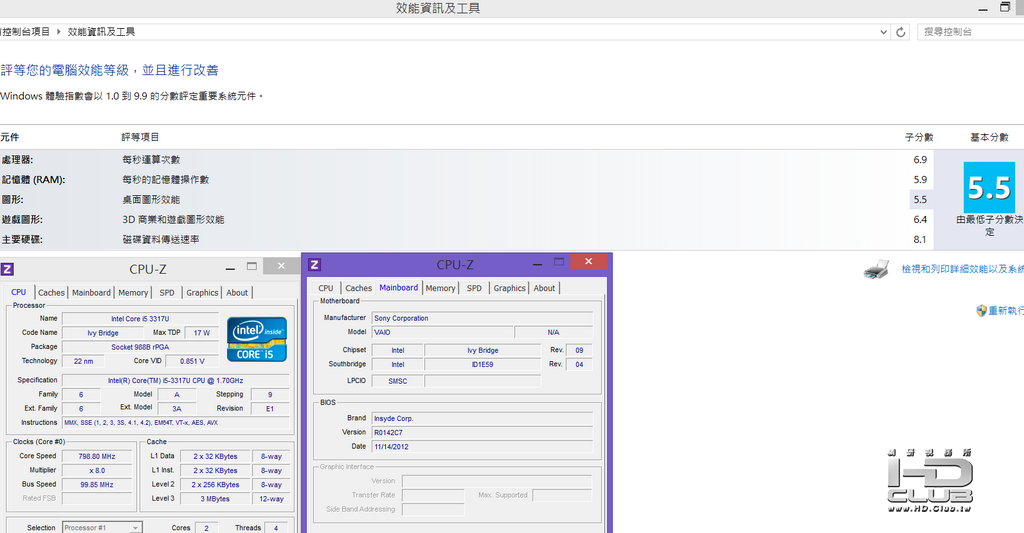Minimize the left CPU-Z window
1024x533 pixels.
(x=230, y=268)
